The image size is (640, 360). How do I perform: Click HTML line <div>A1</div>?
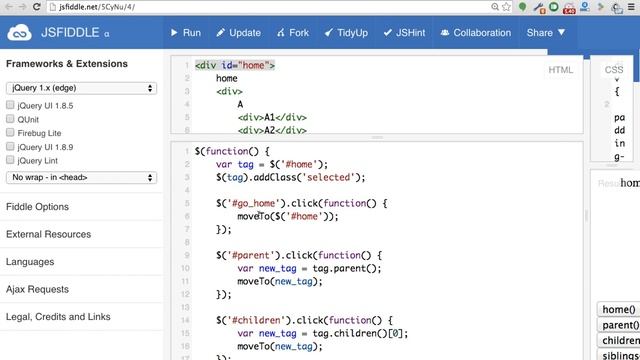click(272, 118)
